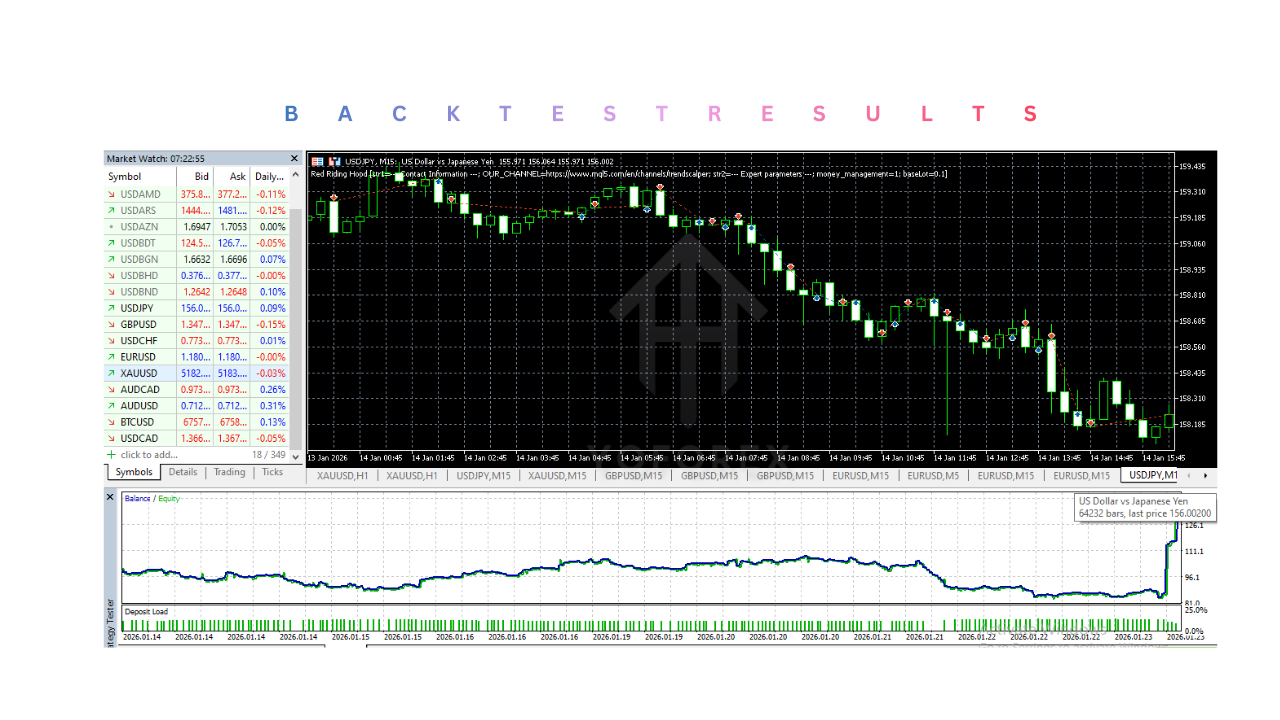The image size is (1280, 720).
Task: Click the up arrow icon beside USDJPY
Action: tap(111, 309)
